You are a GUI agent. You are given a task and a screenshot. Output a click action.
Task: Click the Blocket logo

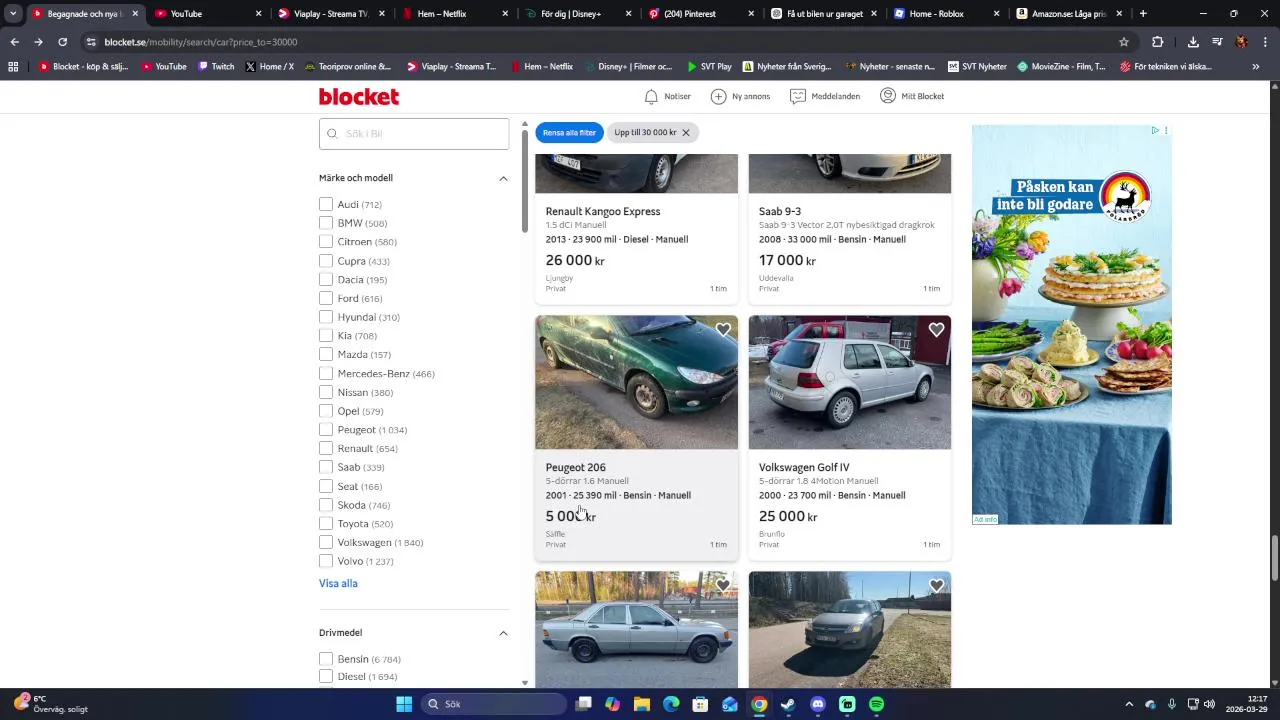pyautogui.click(x=359, y=96)
